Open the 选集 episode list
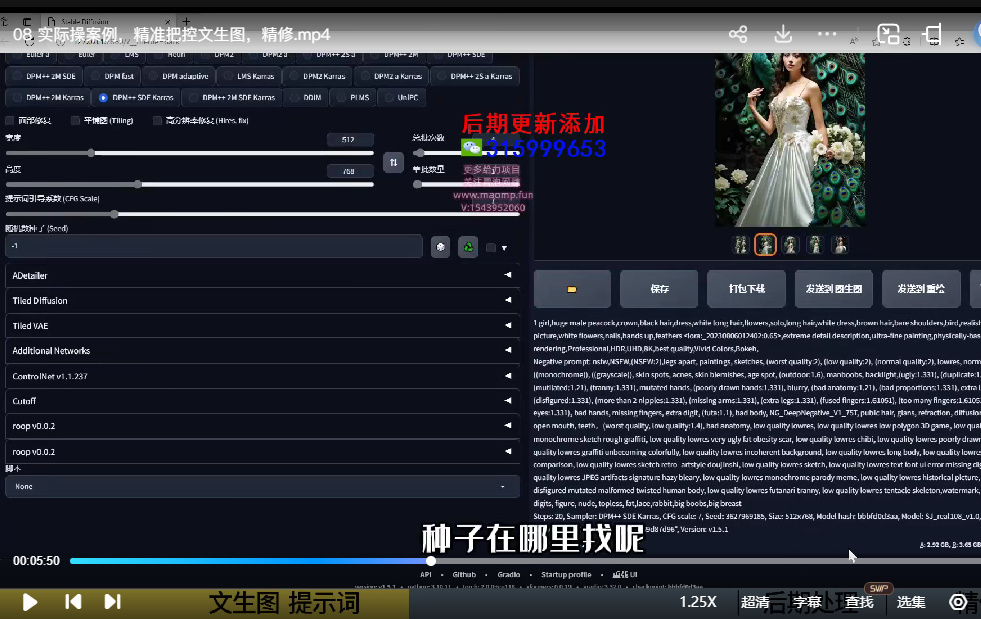 pos(911,602)
